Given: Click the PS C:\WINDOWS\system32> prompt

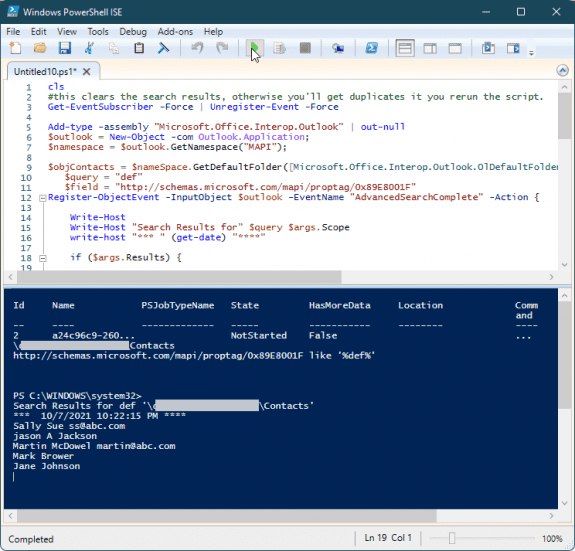Looking at the screenshot, I should 77,396.
